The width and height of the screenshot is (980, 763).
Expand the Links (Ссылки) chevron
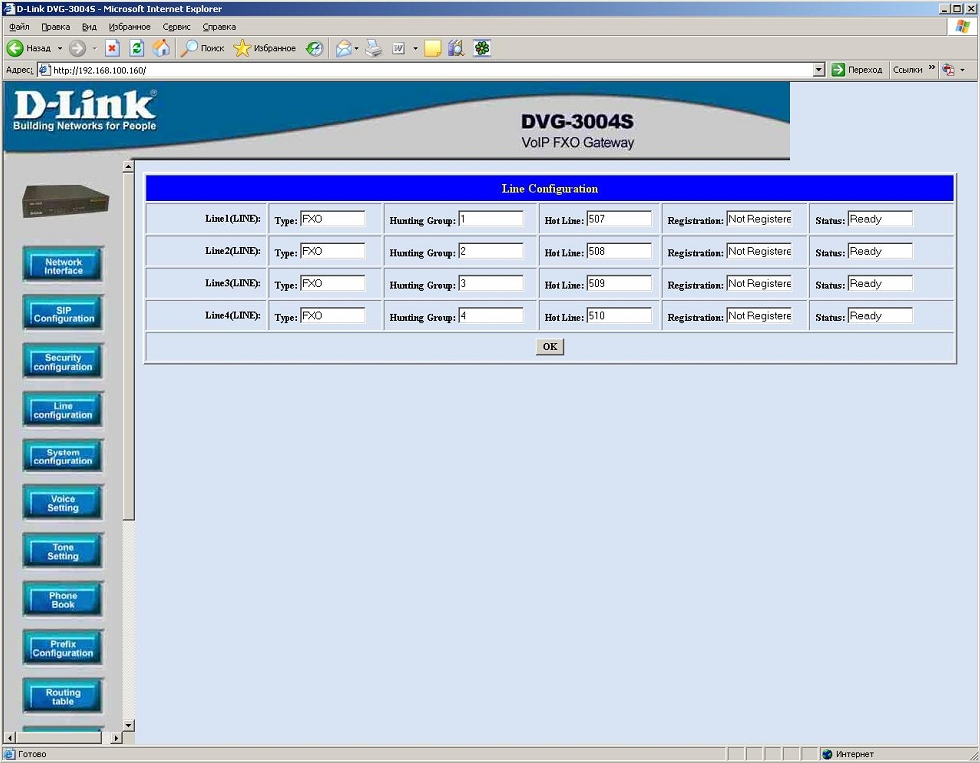[x=932, y=69]
